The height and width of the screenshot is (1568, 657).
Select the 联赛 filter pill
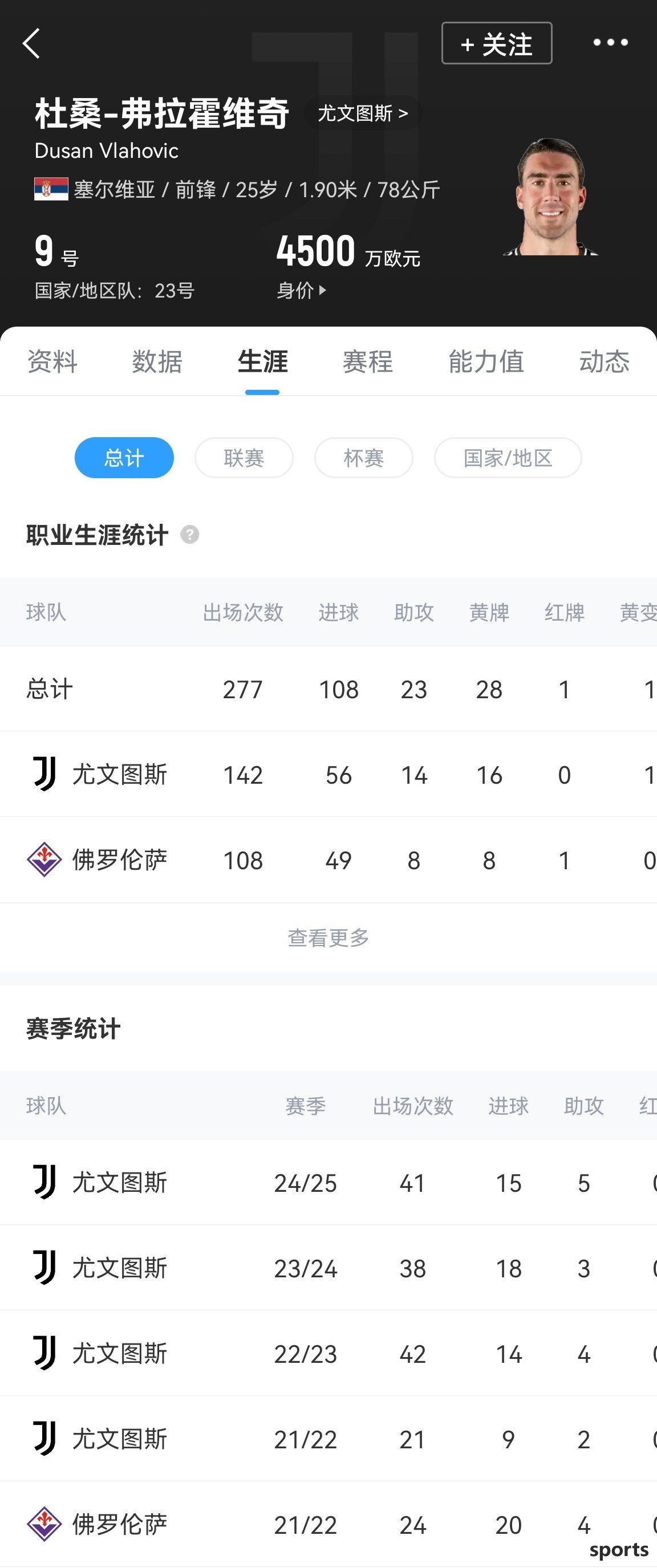(244, 458)
